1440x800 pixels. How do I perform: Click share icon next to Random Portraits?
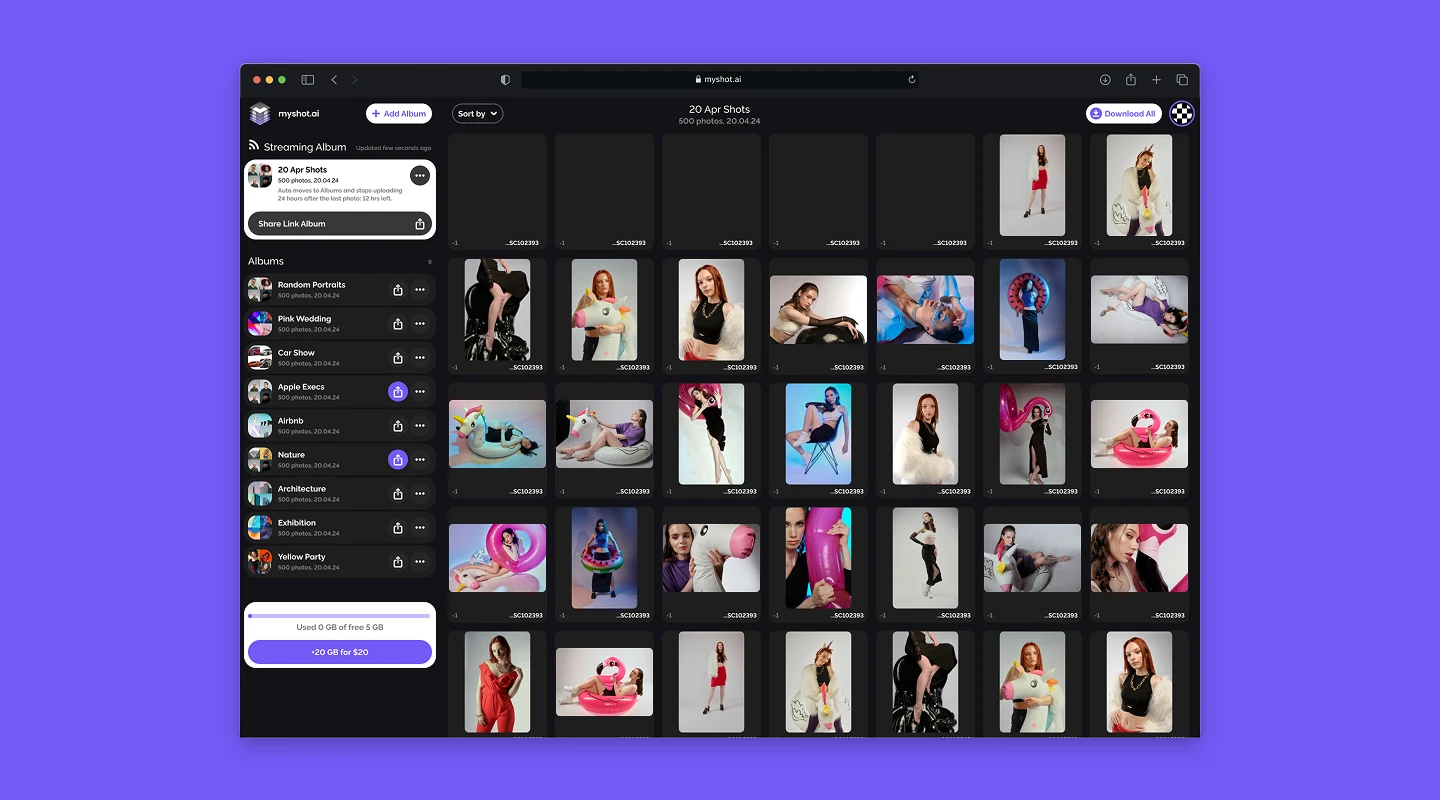(398, 290)
